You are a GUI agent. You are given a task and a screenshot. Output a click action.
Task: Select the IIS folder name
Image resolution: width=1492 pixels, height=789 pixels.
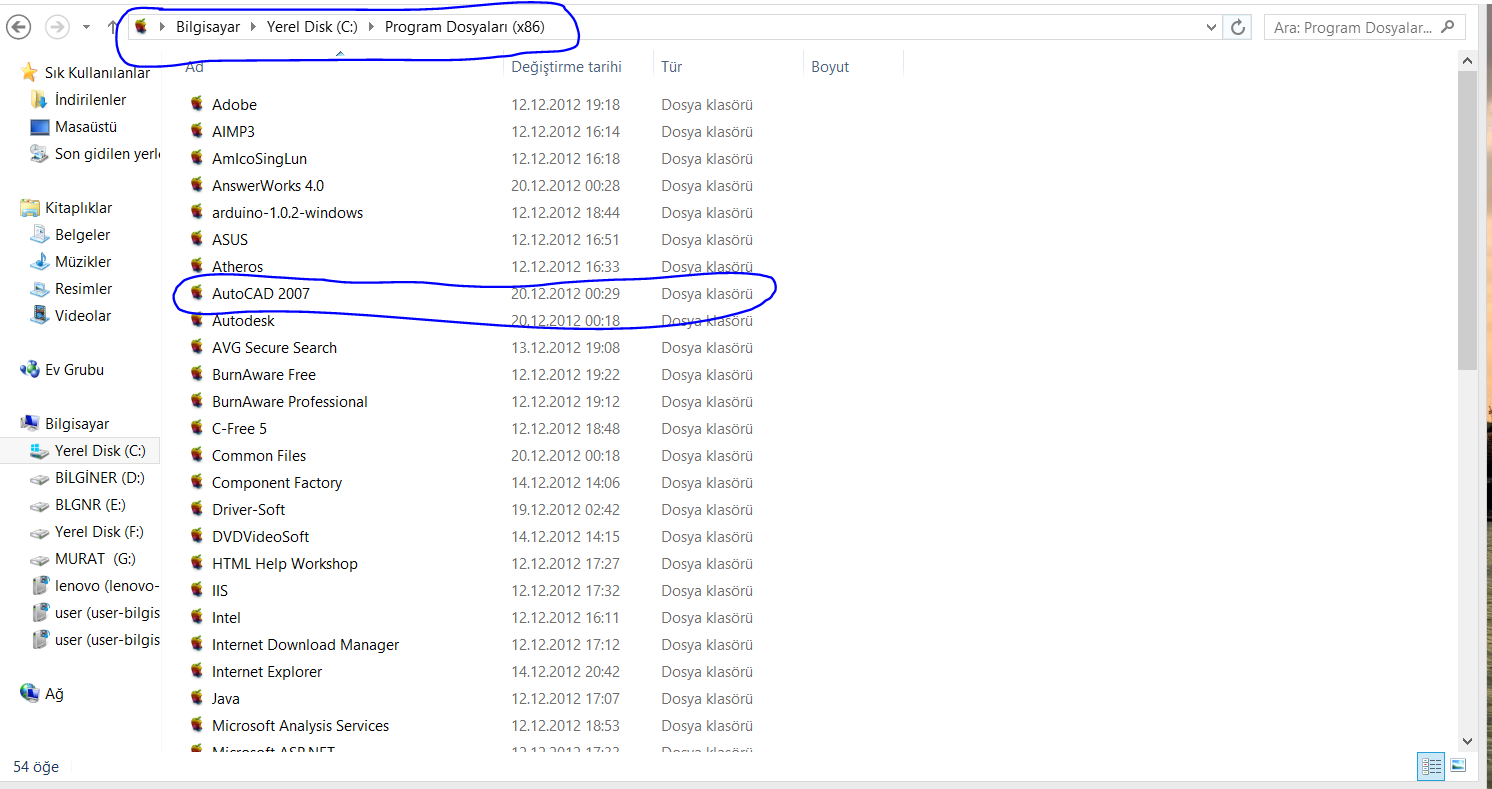pyautogui.click(x=220, y=591)
